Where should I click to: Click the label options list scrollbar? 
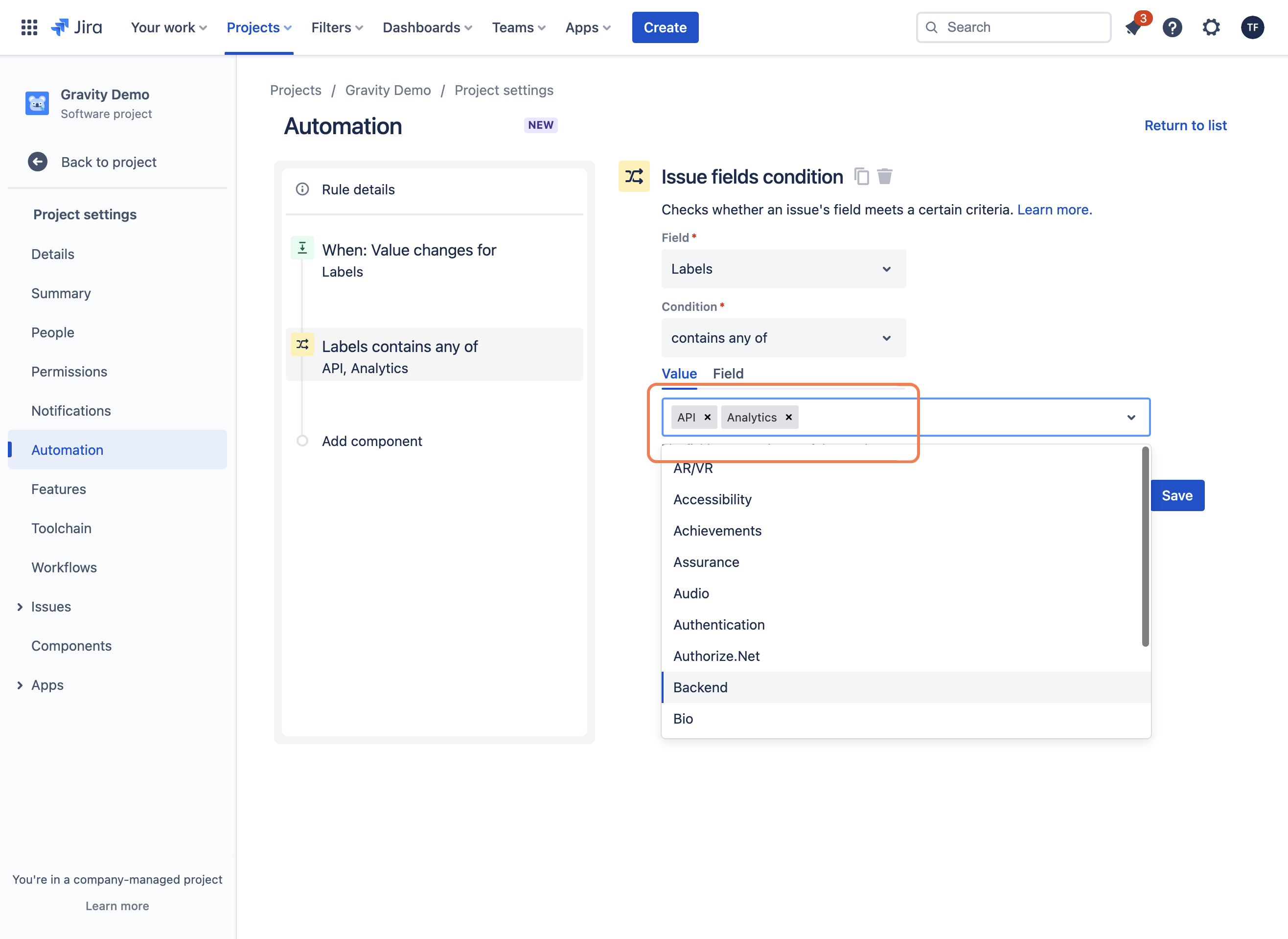(x=1146, y=546)
